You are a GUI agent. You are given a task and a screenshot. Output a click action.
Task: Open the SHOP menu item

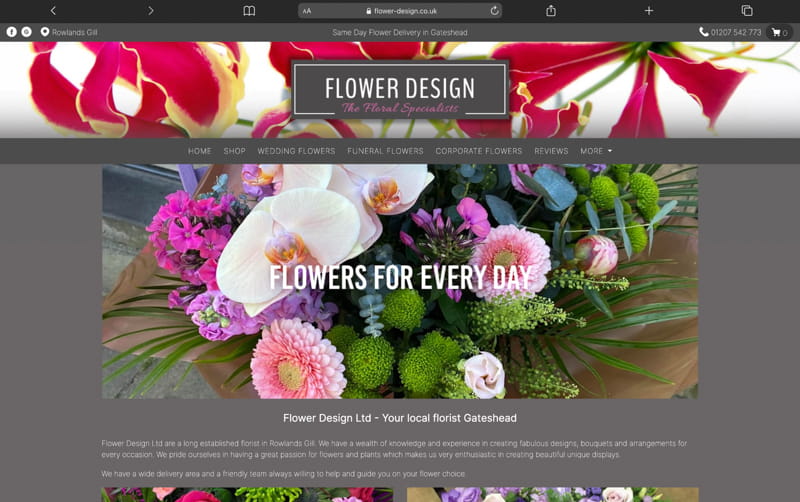pos(234,151)
